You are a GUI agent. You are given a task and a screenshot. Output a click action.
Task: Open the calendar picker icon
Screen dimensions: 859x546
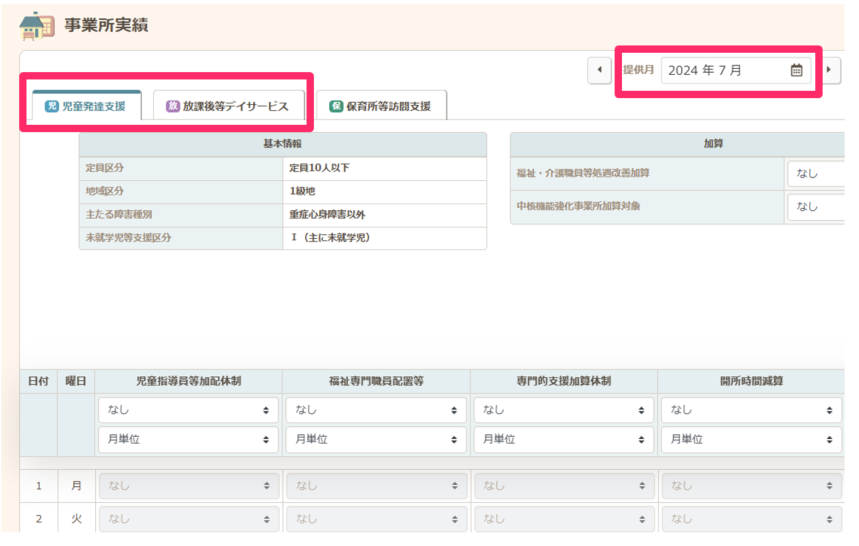(796, 70)
